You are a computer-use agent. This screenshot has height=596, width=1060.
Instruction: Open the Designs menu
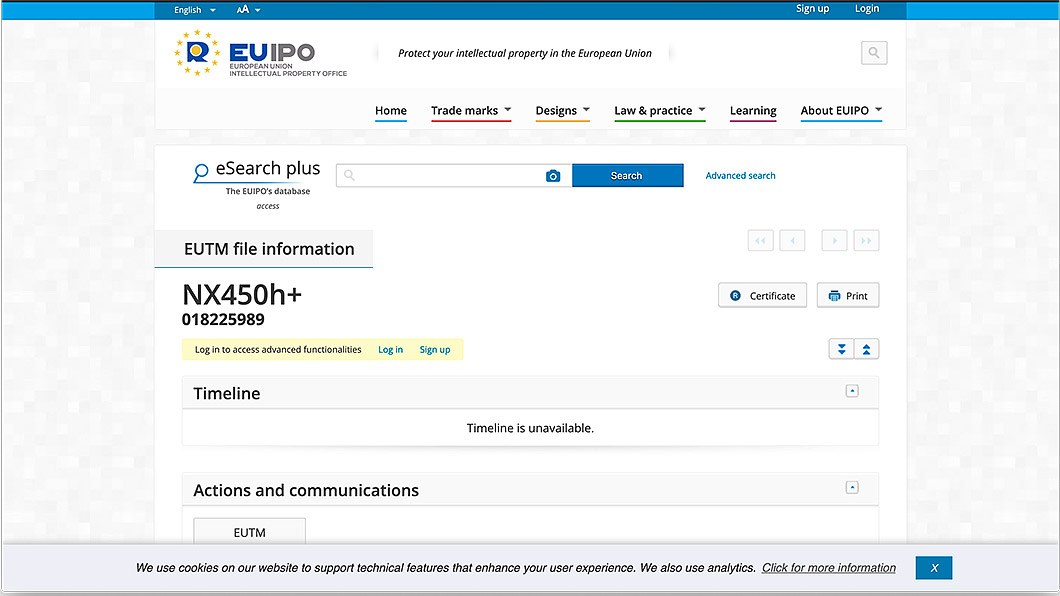point(562,111)
